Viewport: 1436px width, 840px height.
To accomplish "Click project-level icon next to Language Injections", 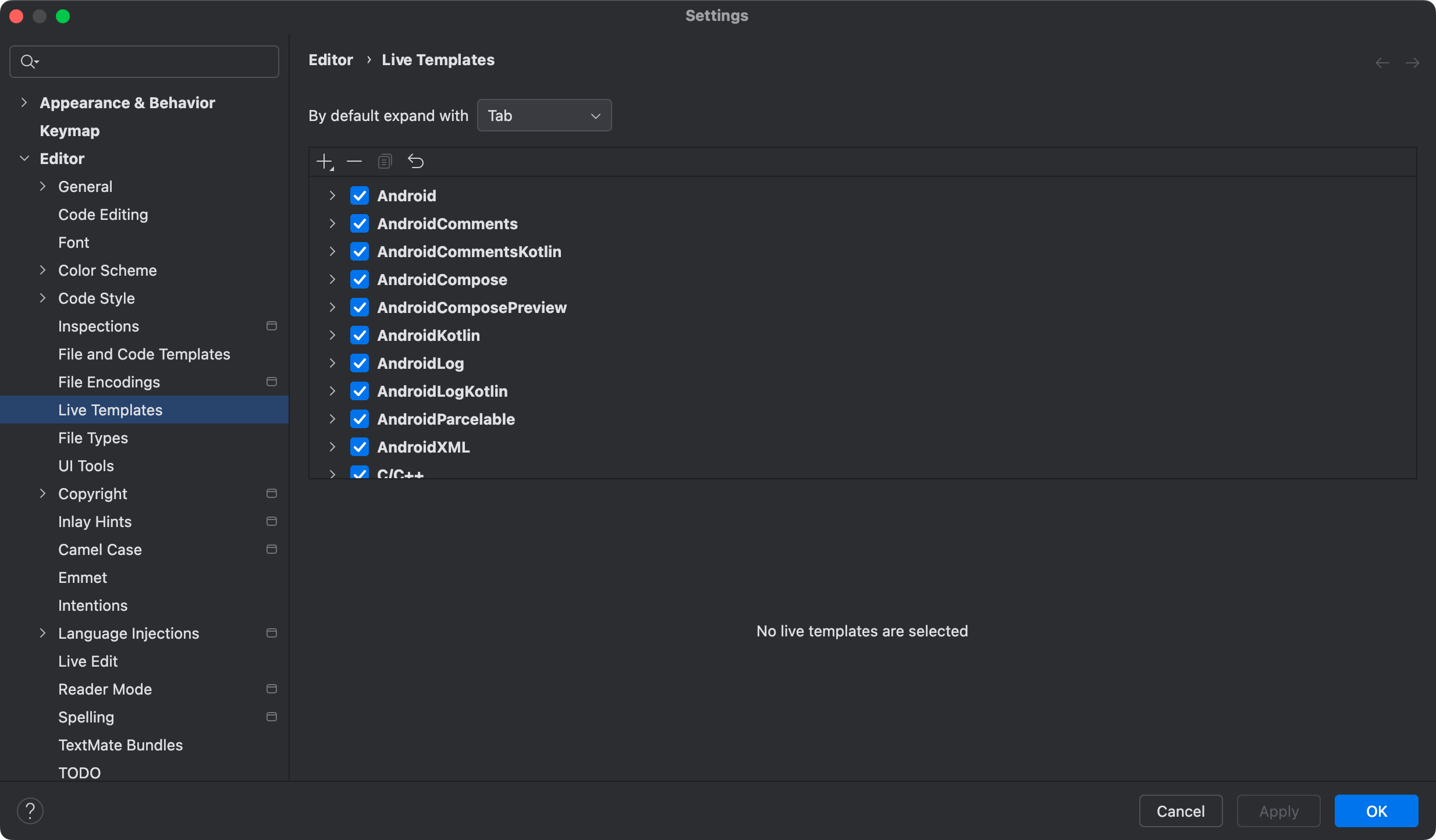I will point(271,633).
